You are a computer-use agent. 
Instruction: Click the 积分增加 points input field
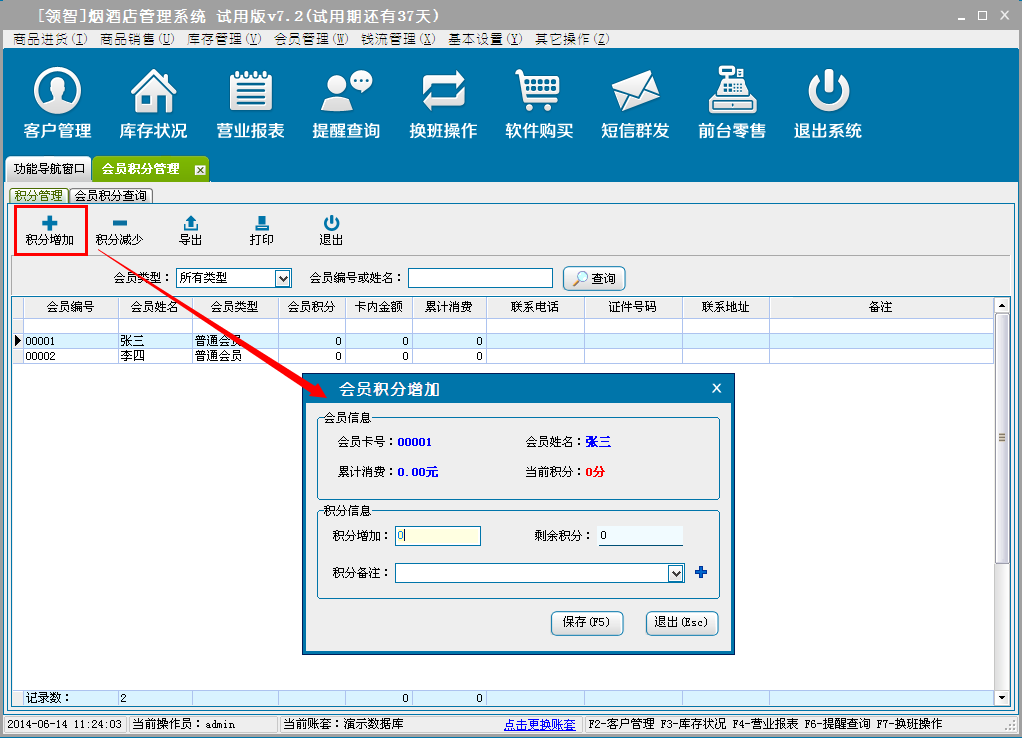pyautogui.click(x=438, y=536)
